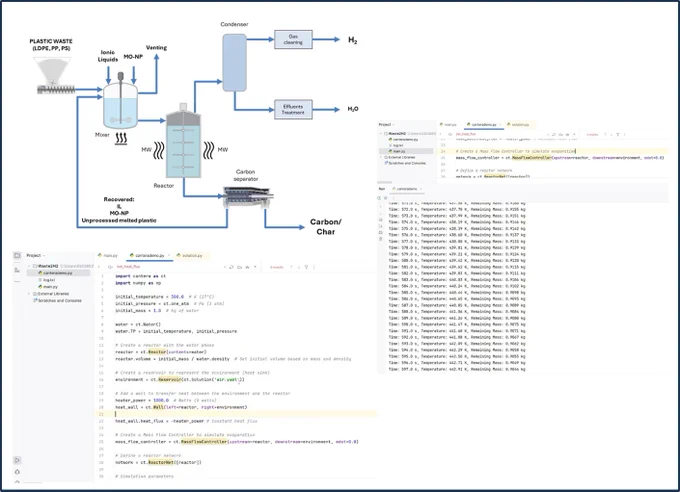The image size is (680, 492).
Task: Click search history icon in lower-left IDE find bar
Action: [110, 267]
